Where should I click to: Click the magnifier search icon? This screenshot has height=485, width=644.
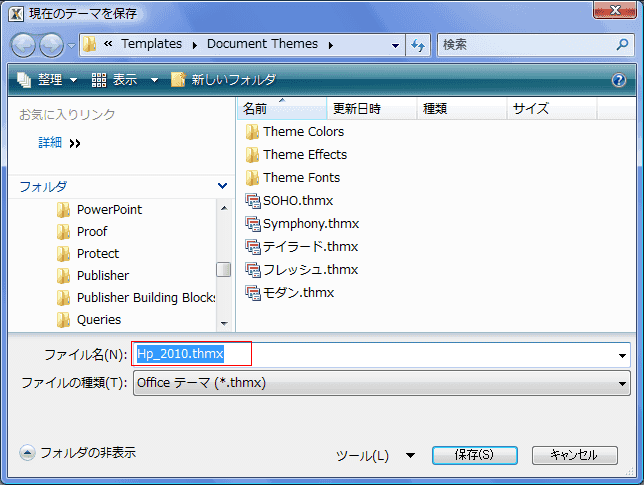pyautogui.click(x=623, y=44)
